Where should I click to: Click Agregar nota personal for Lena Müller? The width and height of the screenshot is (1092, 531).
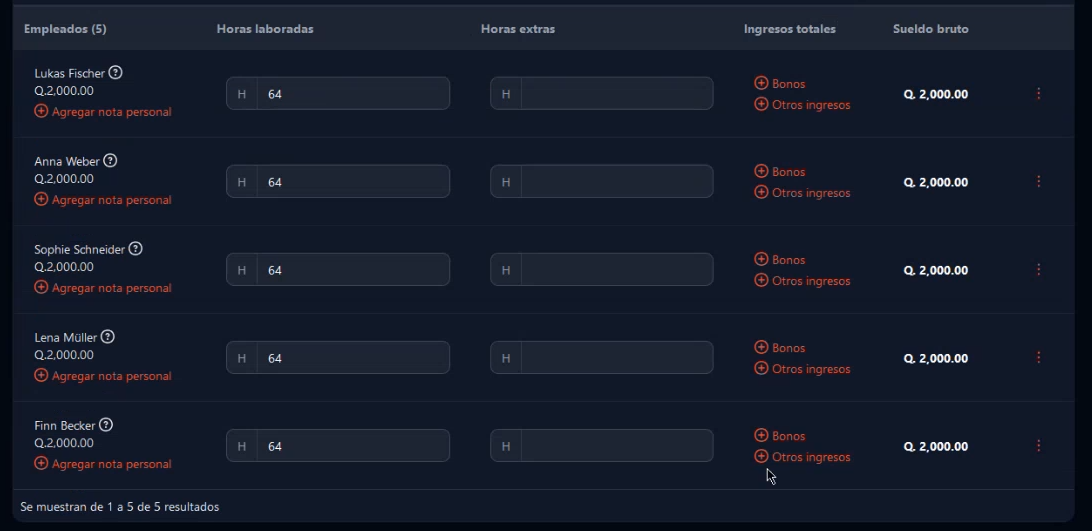[x=103, y=376]
